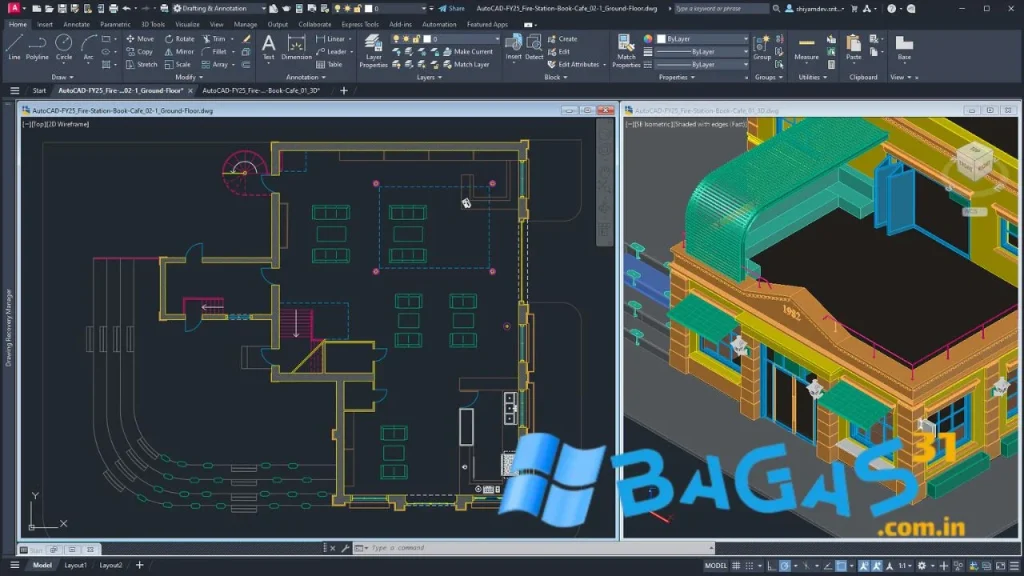
Task: Open Layer Properties manager
Action: click(374, 51)
